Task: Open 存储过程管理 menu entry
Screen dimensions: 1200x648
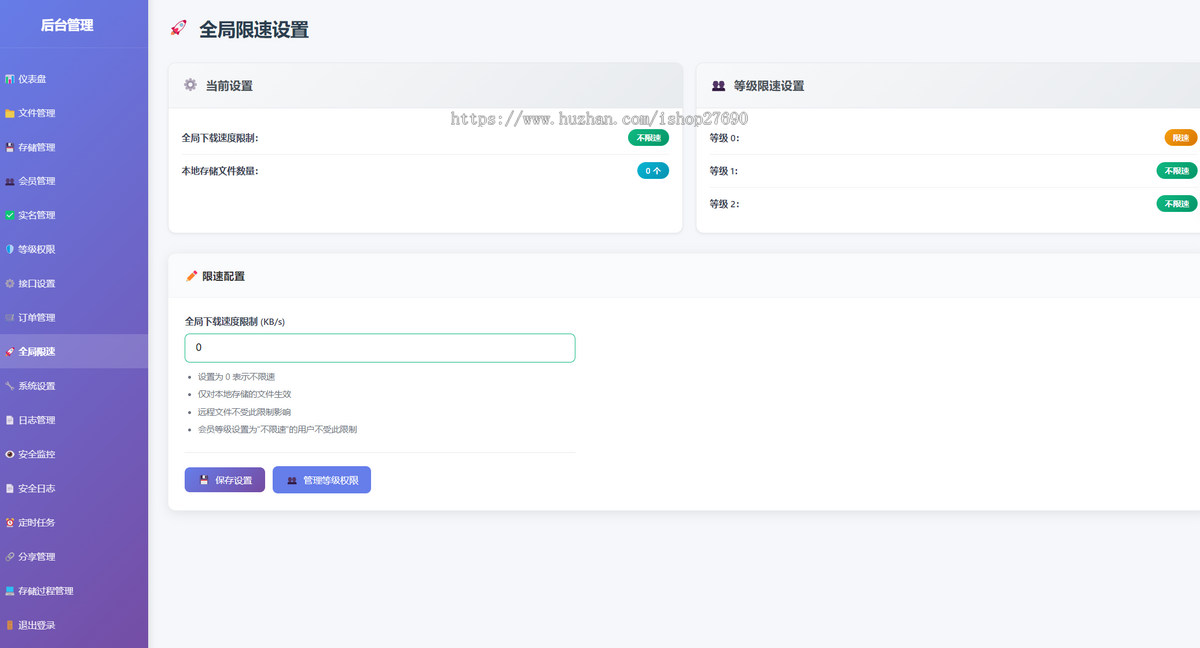Action: pos(74,590)
